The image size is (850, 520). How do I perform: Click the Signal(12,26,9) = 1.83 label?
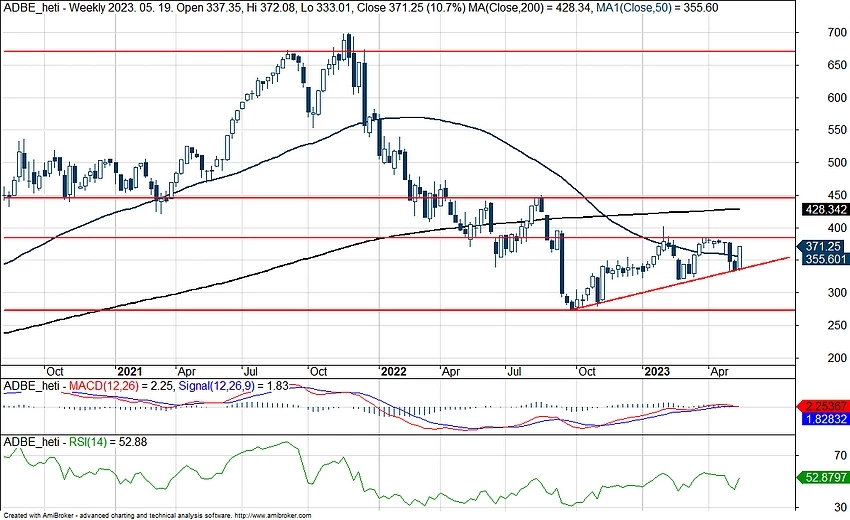pyautogui.click(x=234, y=386)
